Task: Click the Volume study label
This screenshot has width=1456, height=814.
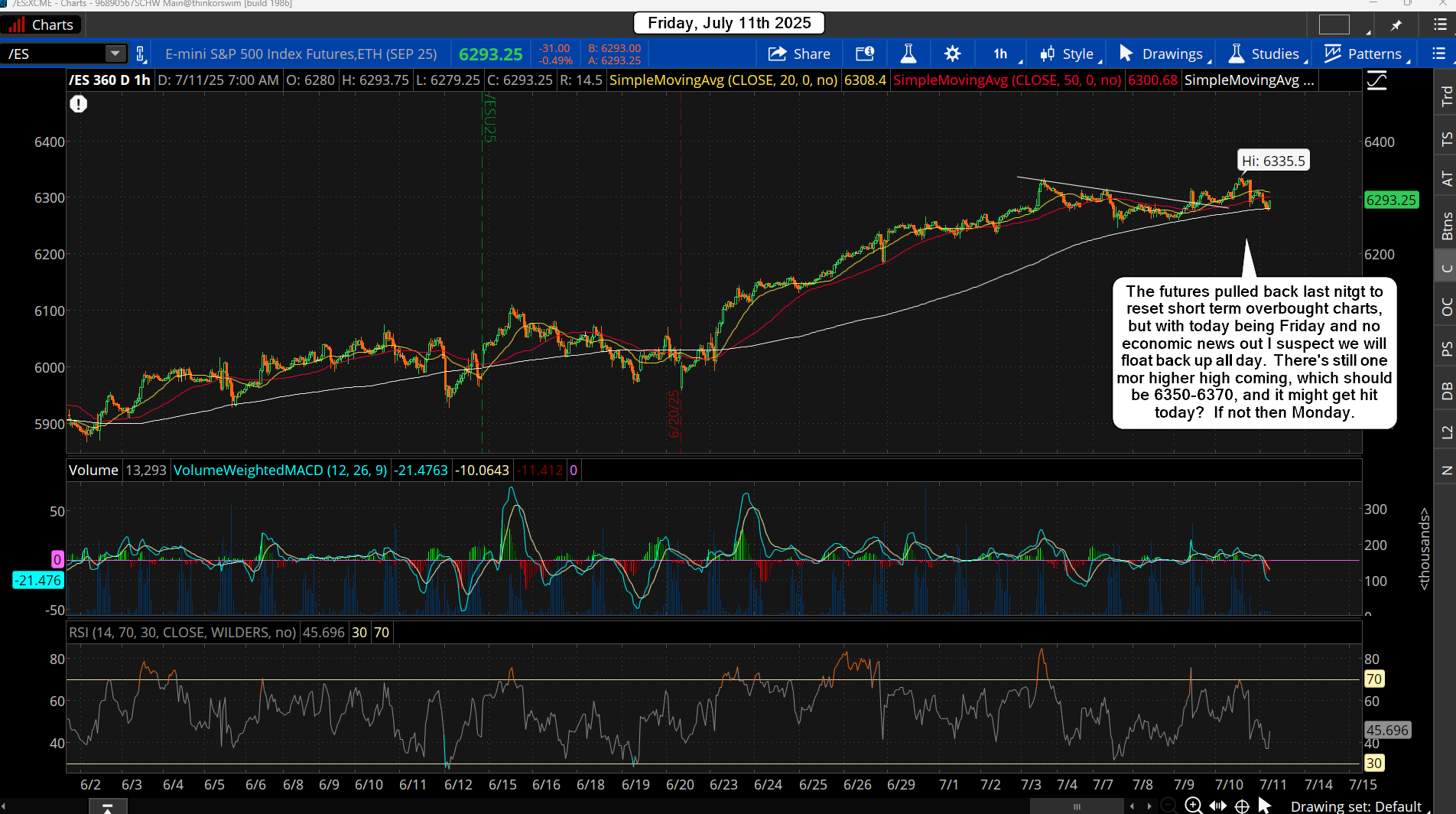Action: (x=93, y=470)
